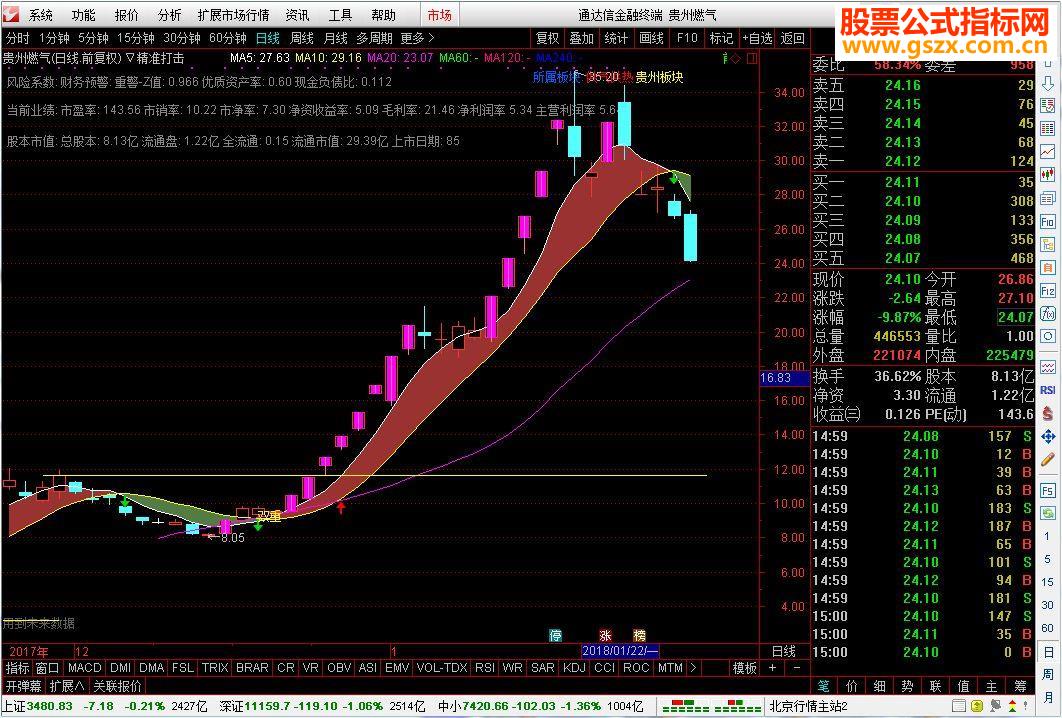Select the candlestick chart icon in the right sidebar
Viewport: 1062px width, 718px height.
[x=1047, y=175]
